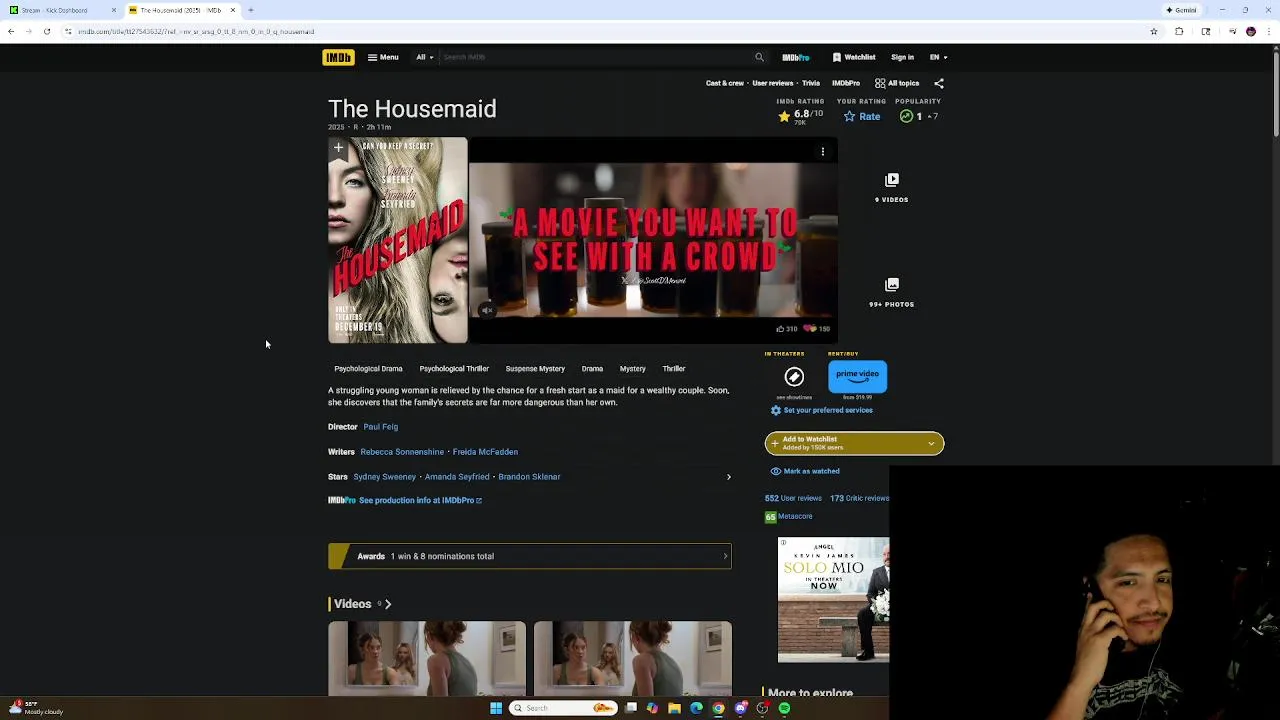Rate the movie with Rate star
The image size is (1280, 720).
[x=861, y=116]
